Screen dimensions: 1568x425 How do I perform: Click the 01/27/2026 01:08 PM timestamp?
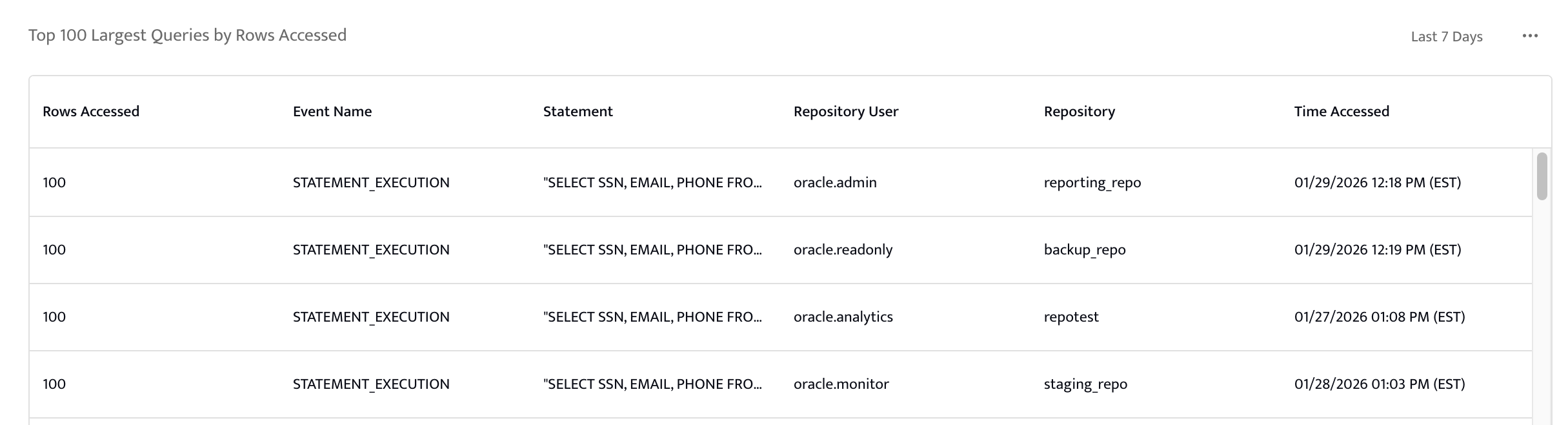click(x=1379, y=317)
